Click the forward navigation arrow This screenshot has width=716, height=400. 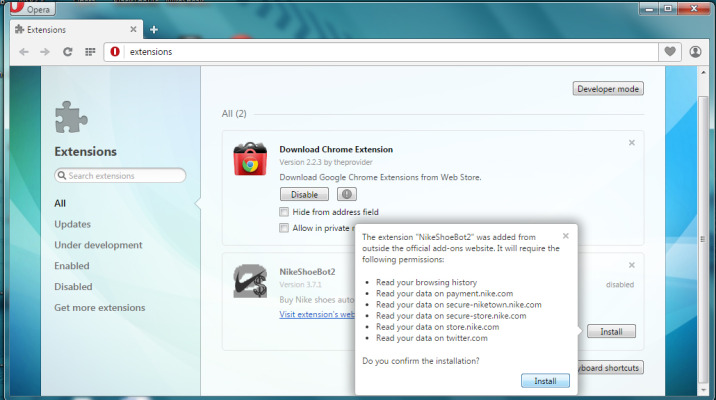[46, 51]
